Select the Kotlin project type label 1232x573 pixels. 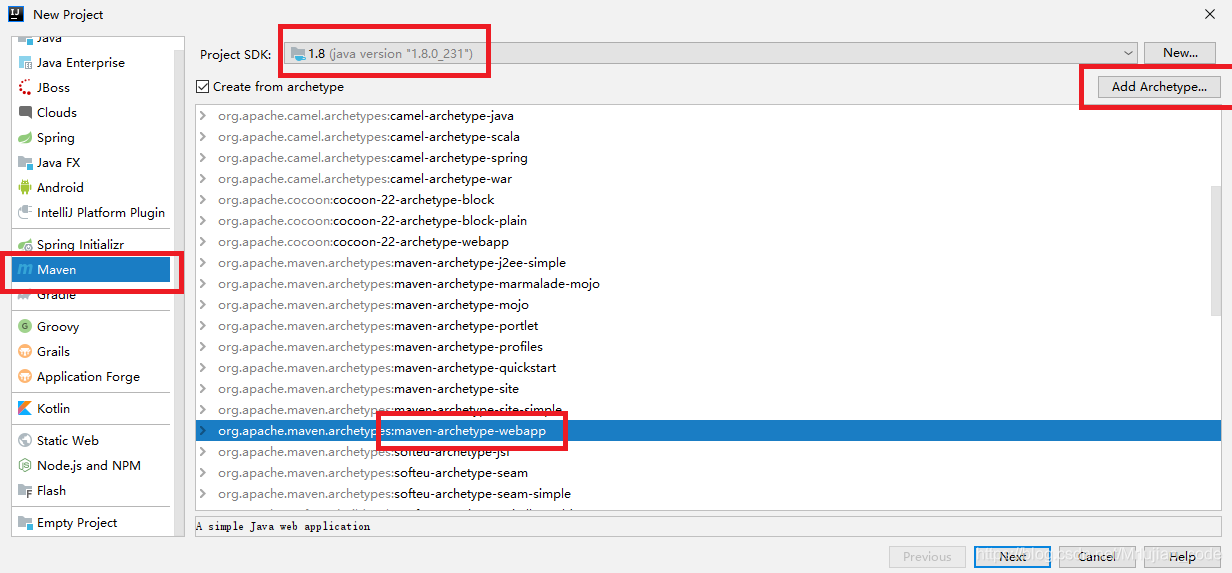point(53,409)
